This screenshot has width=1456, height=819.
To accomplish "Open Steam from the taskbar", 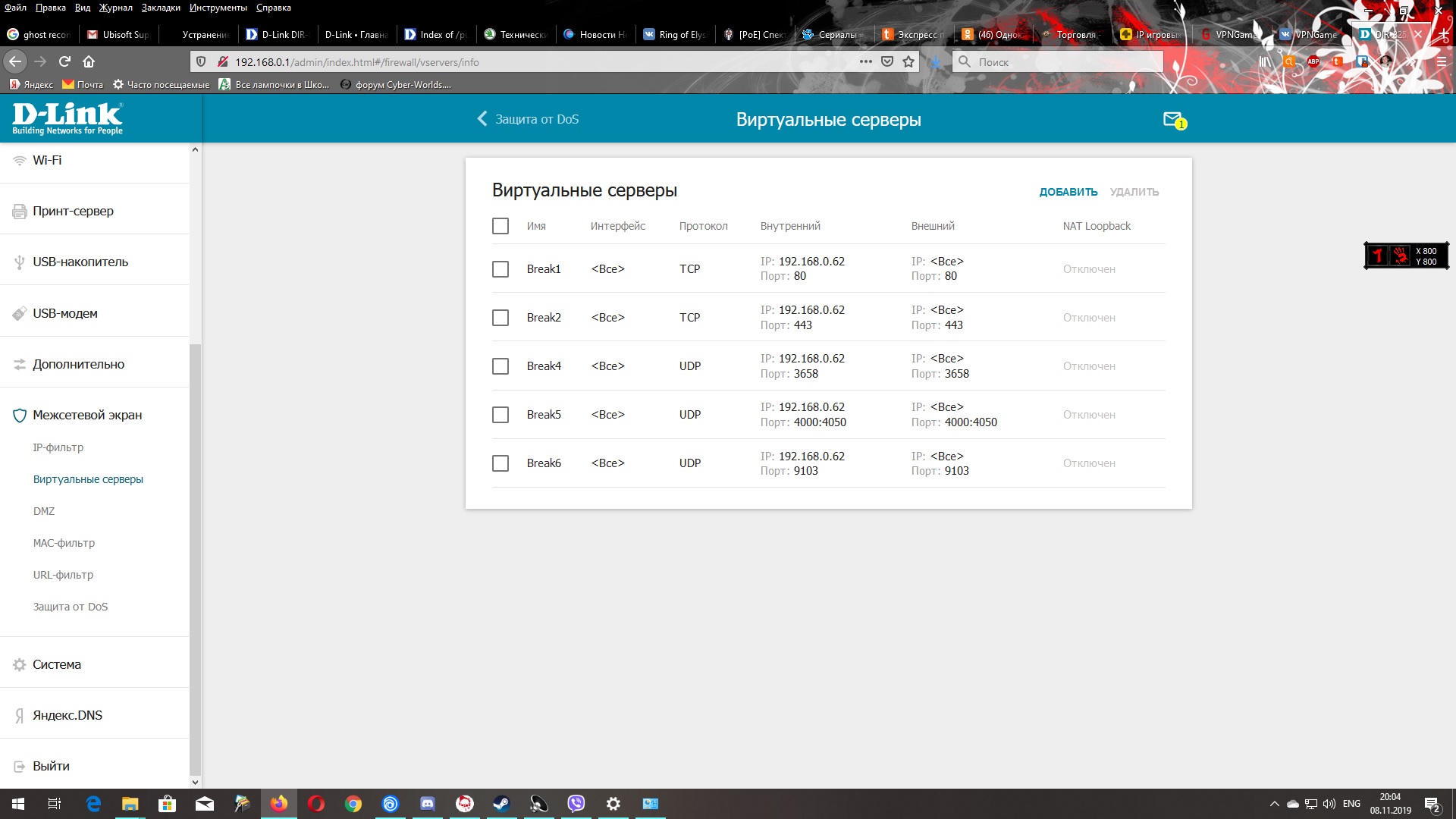I will pos(501,804).
